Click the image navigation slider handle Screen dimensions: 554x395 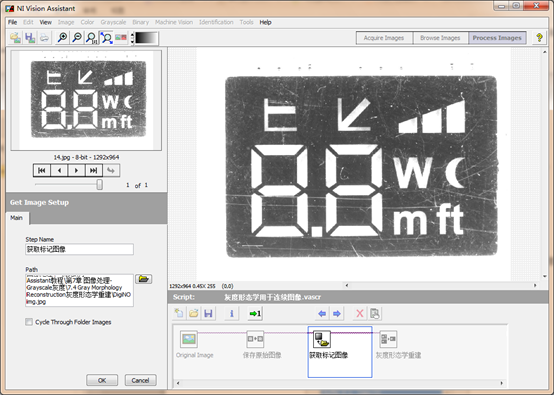coord(100,184)
